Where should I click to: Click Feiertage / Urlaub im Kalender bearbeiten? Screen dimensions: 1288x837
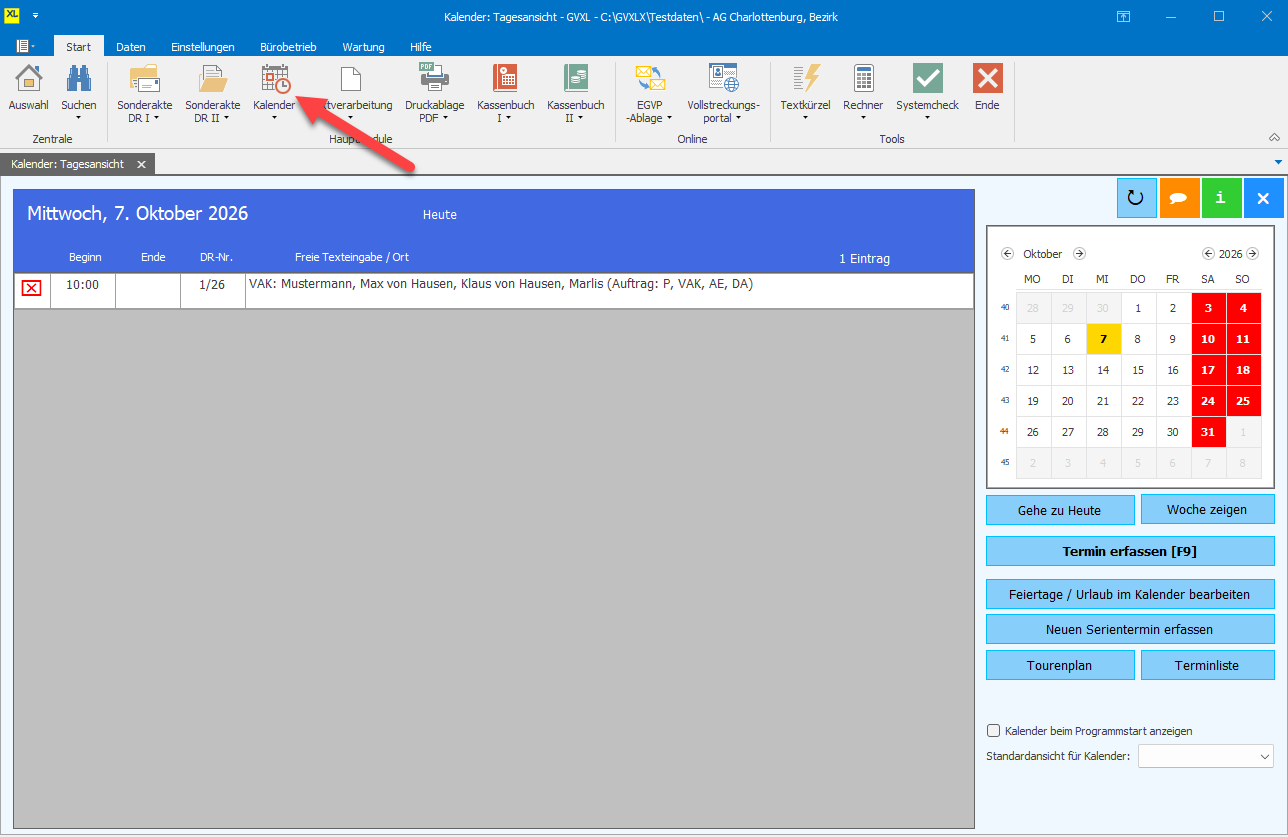click(1130, 594)
